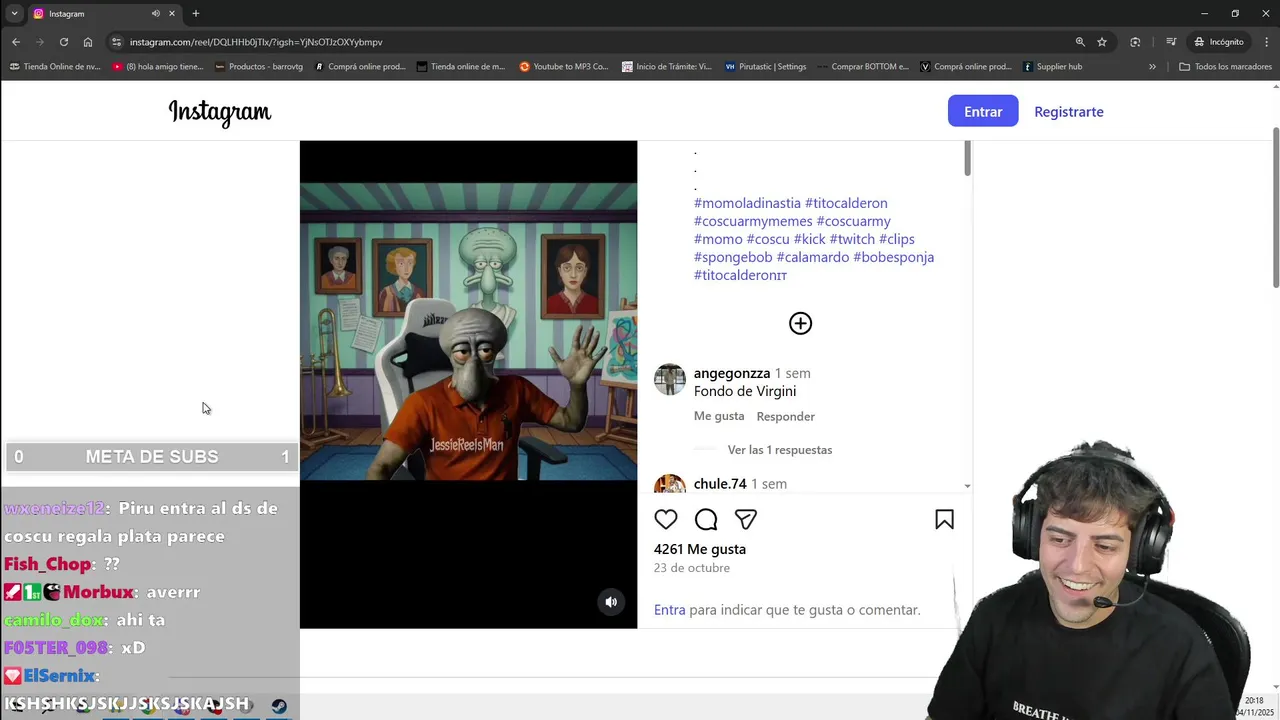
Task: Open the Incógnito profile button
Action: [1218, 42]
